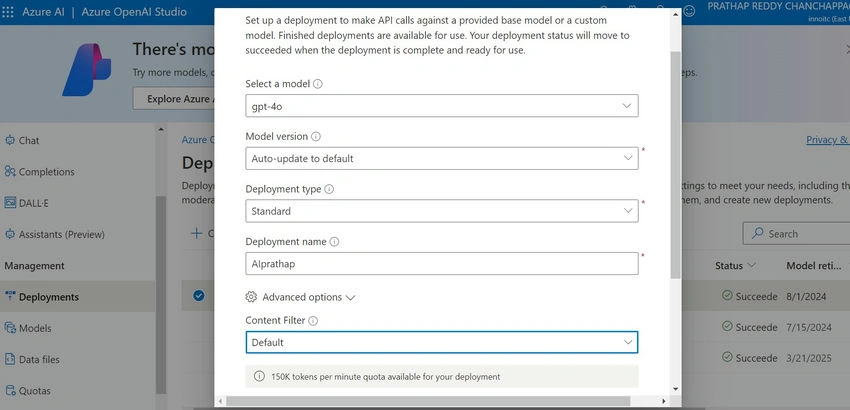This screenshot has height=410, width=850.
Task: Click the search magnifier icon
Action: pyautogui.click(x=757, y=233)
